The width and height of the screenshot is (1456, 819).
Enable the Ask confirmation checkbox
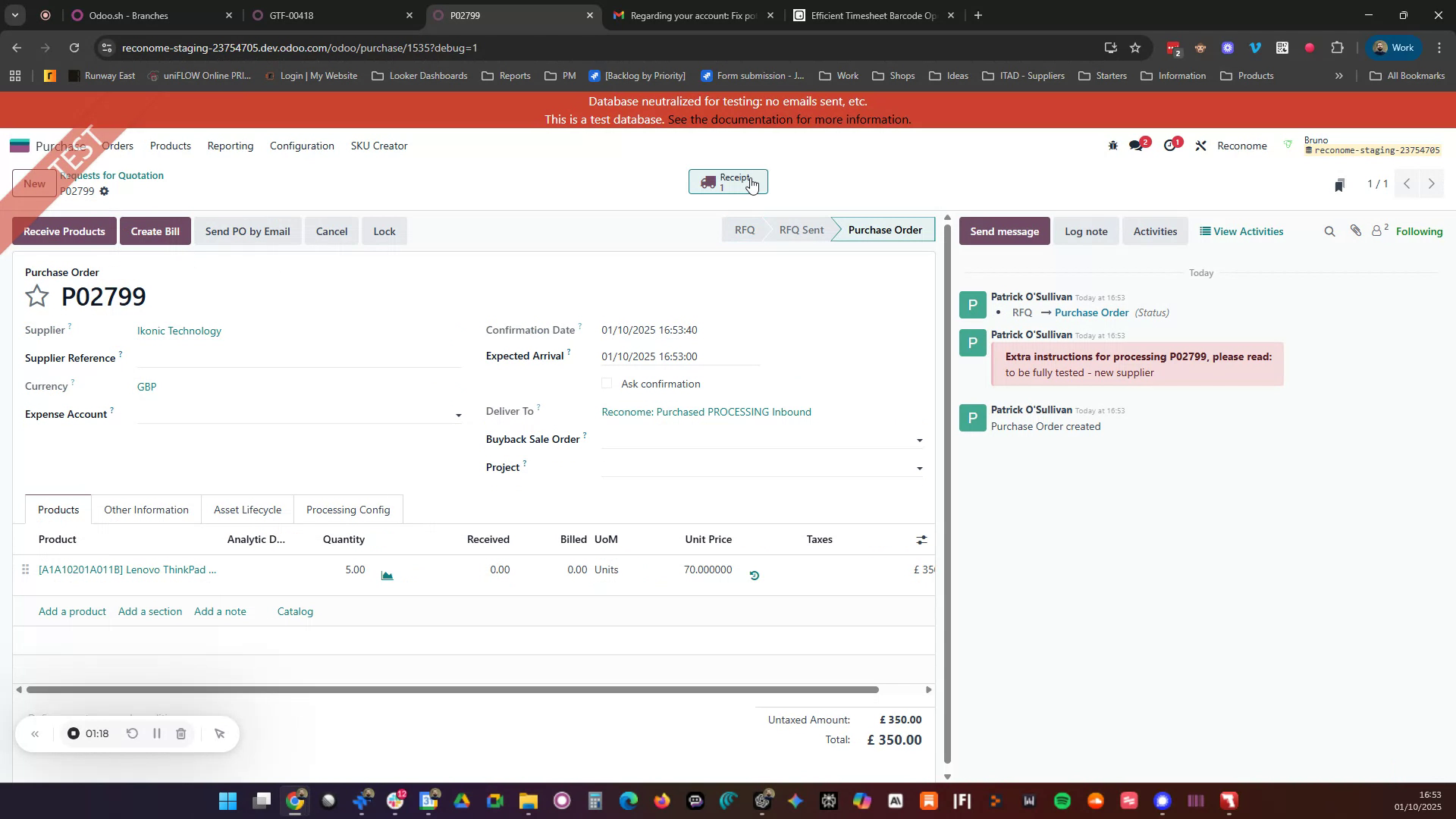607,384
